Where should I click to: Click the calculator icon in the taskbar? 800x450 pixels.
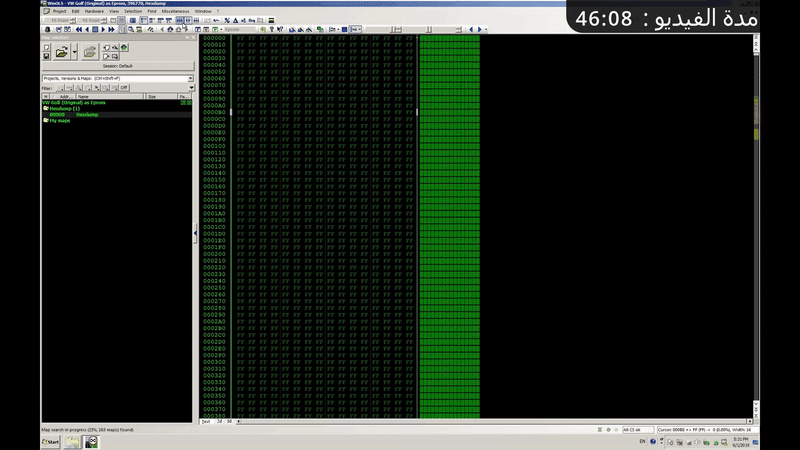72,441
